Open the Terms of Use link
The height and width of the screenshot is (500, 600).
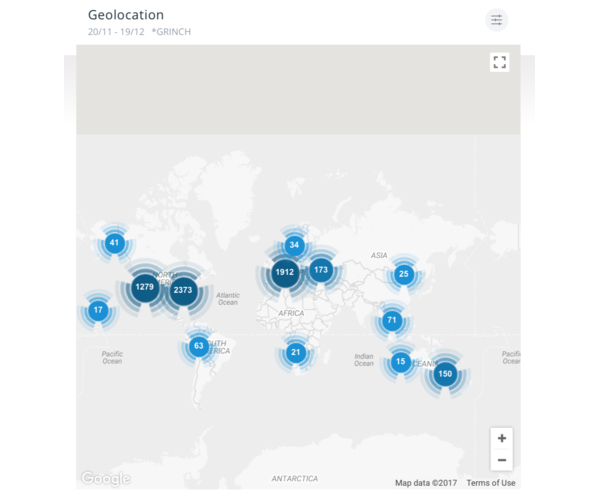(491, 483)
